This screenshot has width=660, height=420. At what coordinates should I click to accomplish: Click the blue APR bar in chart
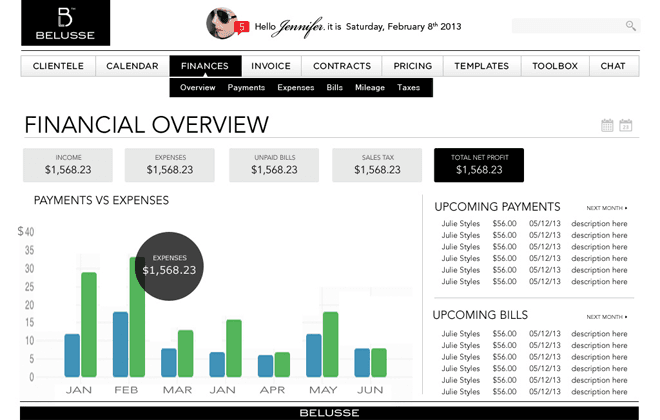[265, 366]
